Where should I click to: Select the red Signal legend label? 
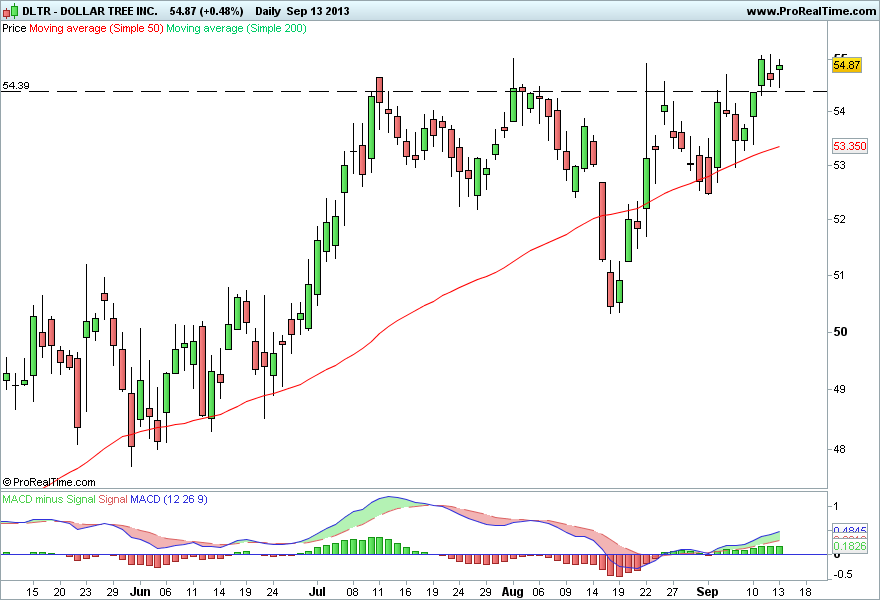113,499
